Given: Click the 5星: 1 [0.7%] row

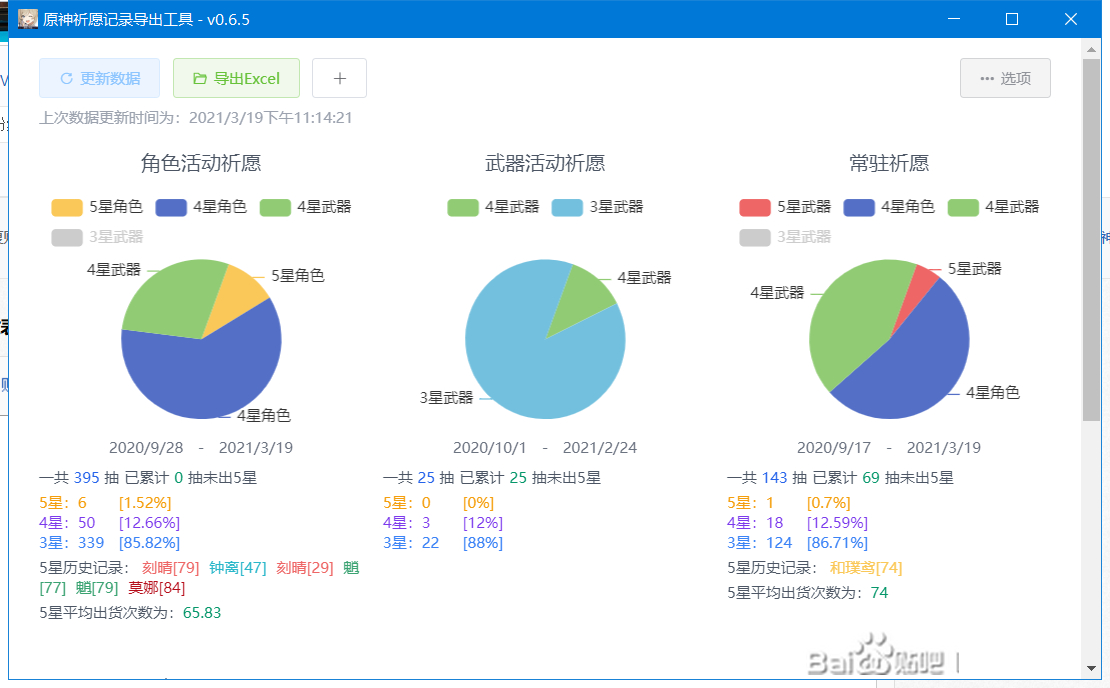Looking at the screenshot, I should (789, 503).
